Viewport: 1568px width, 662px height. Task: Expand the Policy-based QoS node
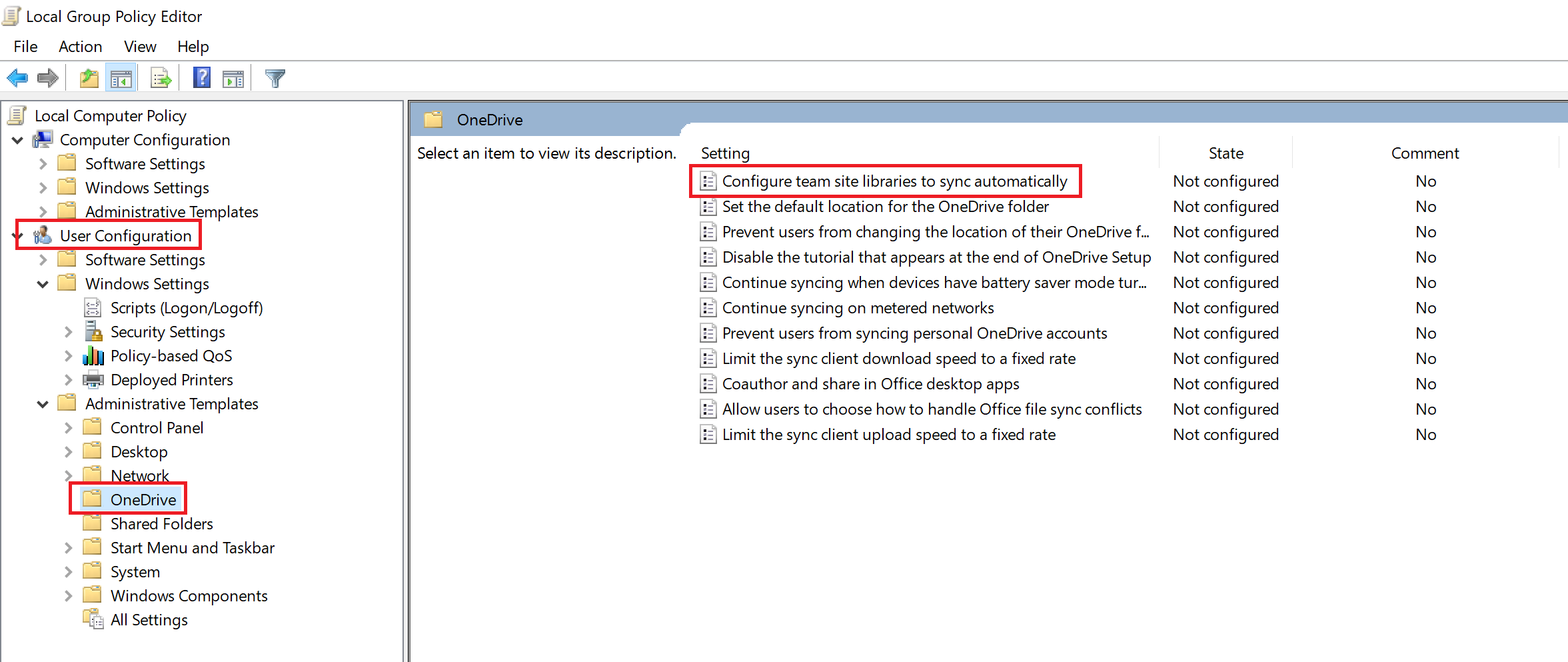pyautogui.click(x=69, y=356)
